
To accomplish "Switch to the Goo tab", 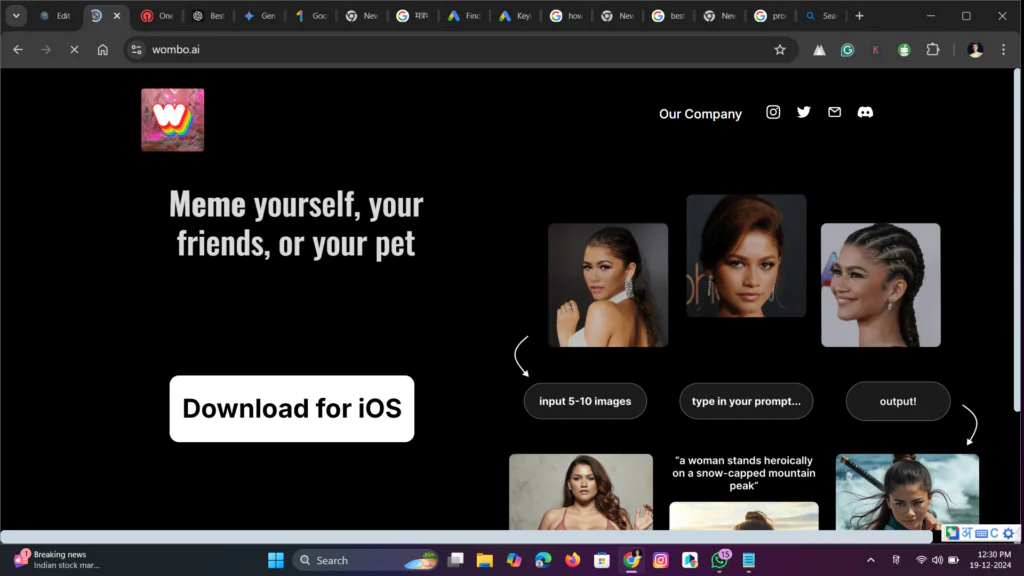I will coord(311,16).
